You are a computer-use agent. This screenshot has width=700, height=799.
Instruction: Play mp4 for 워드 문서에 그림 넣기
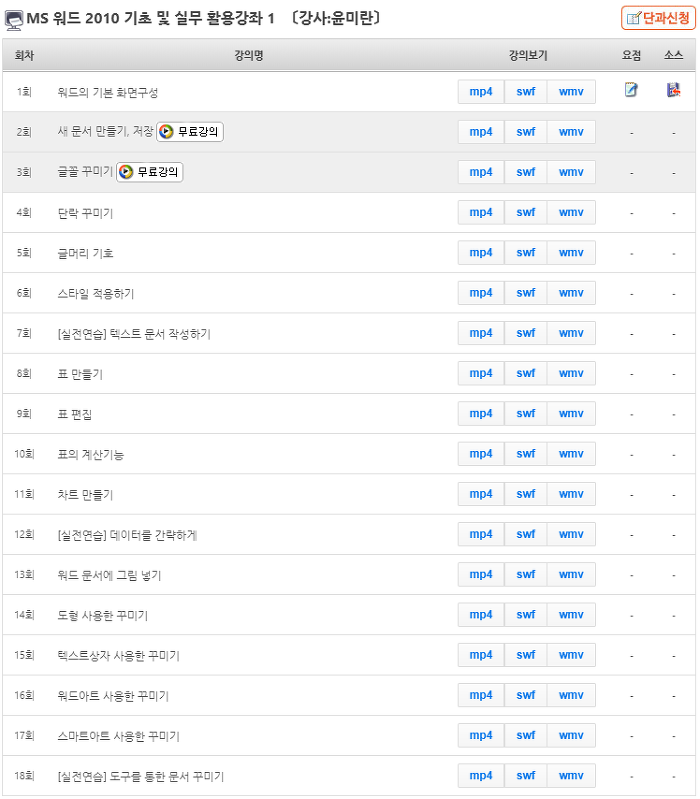[x=481, y=575]
